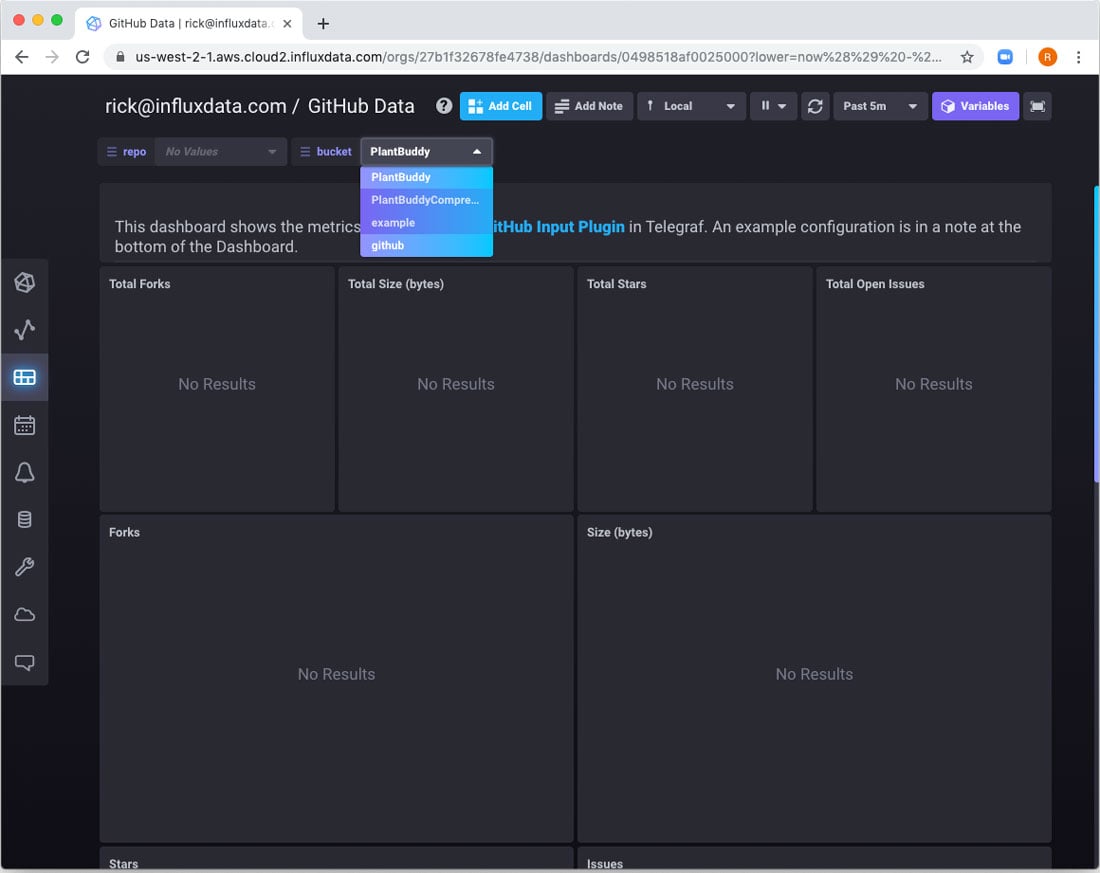Click the Add Cell button
The image size is (1100, 873).
pyautogui.click(x=500, y=106)
